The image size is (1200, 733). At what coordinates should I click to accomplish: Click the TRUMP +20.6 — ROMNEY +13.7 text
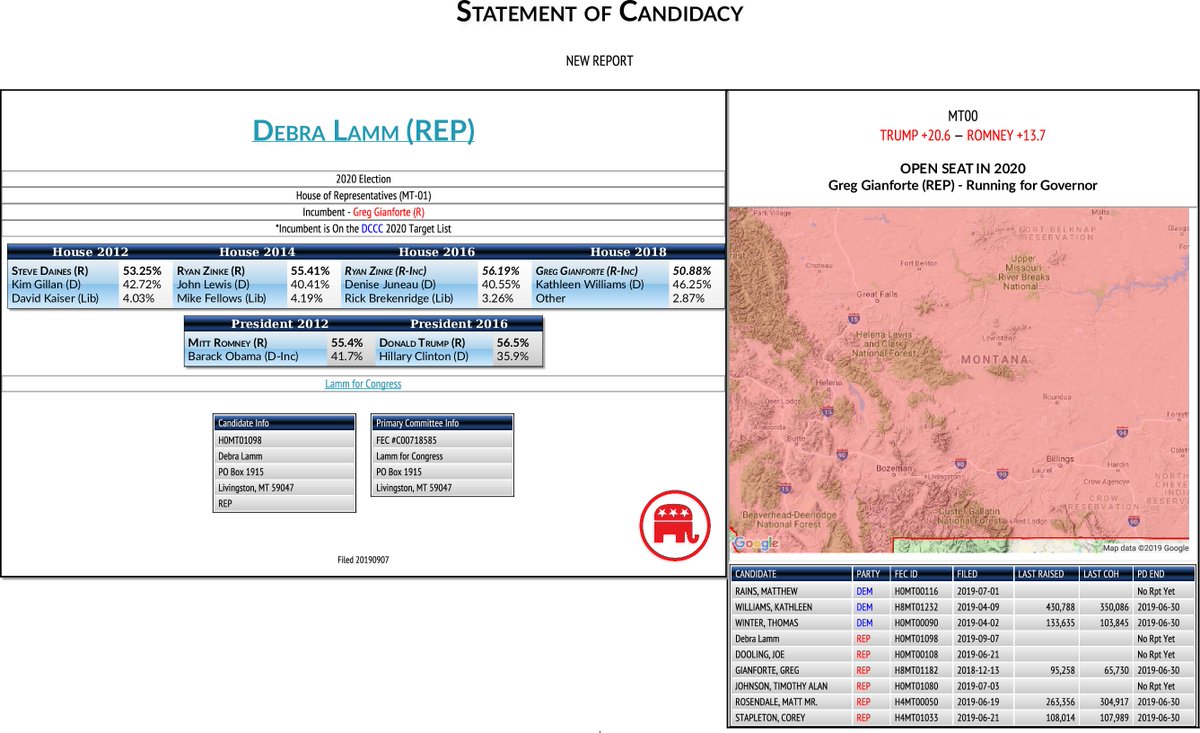tap(963, 135)
